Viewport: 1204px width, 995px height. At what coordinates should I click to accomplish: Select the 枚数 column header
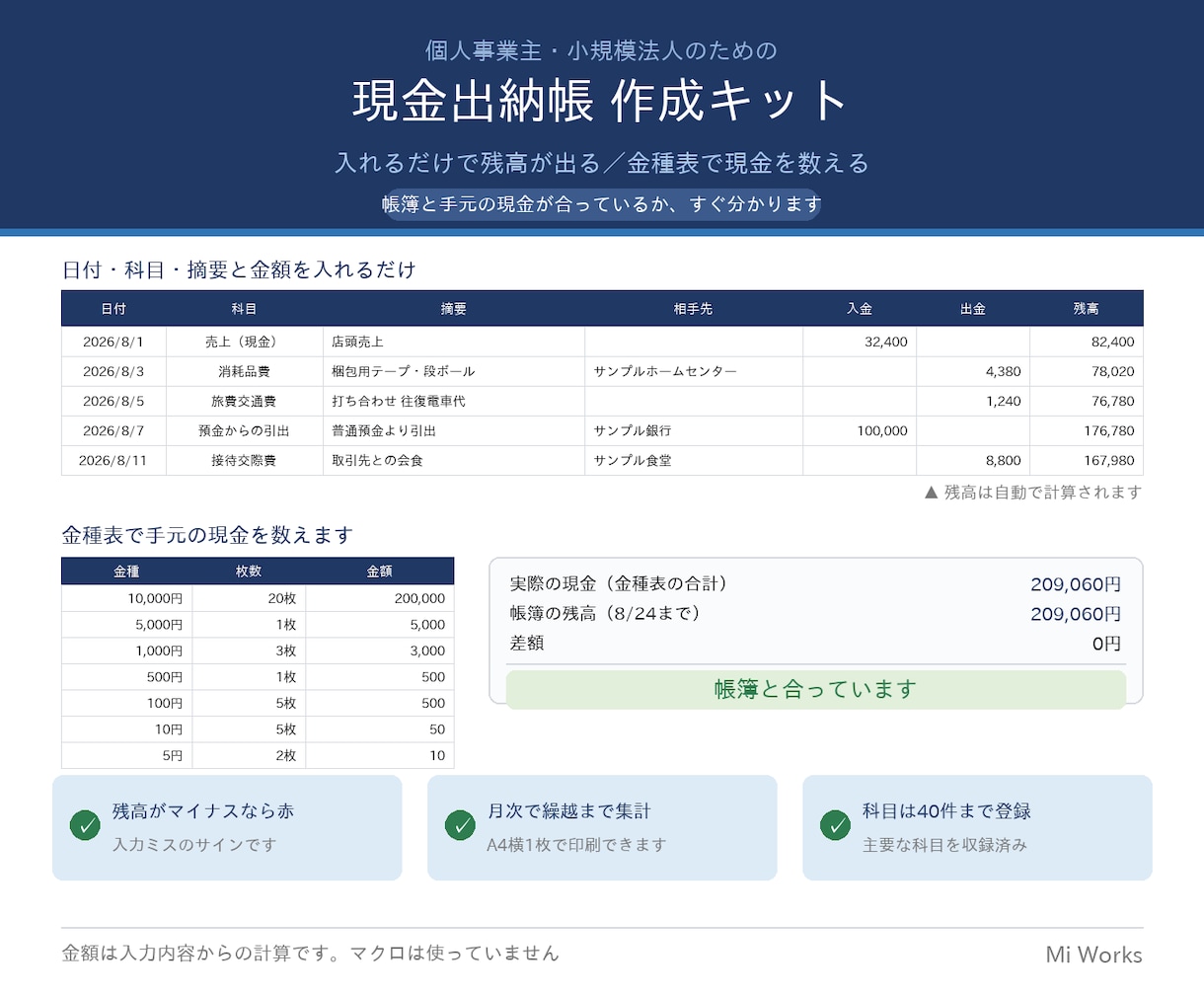(249, 572)
